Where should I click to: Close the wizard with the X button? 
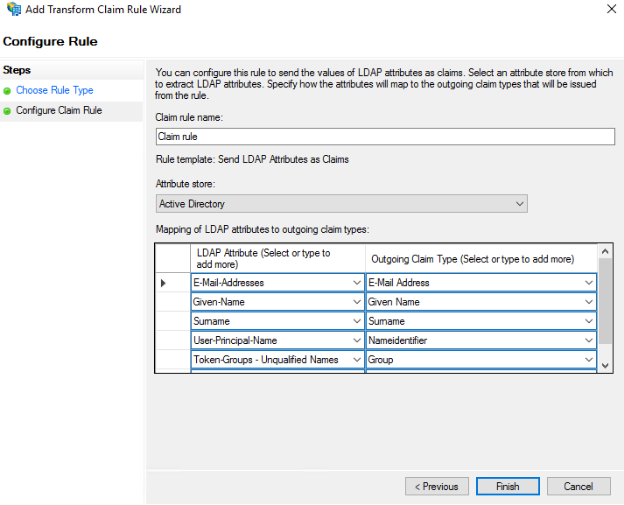[x=611, y=10]
